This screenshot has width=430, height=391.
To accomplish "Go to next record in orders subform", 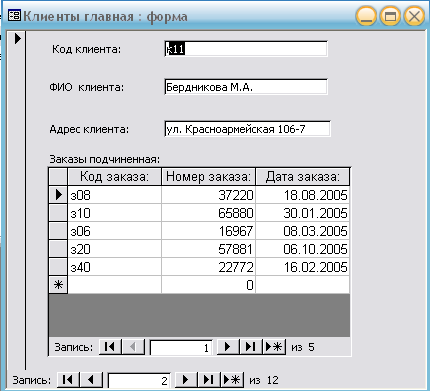I will [x=228, y=347].
